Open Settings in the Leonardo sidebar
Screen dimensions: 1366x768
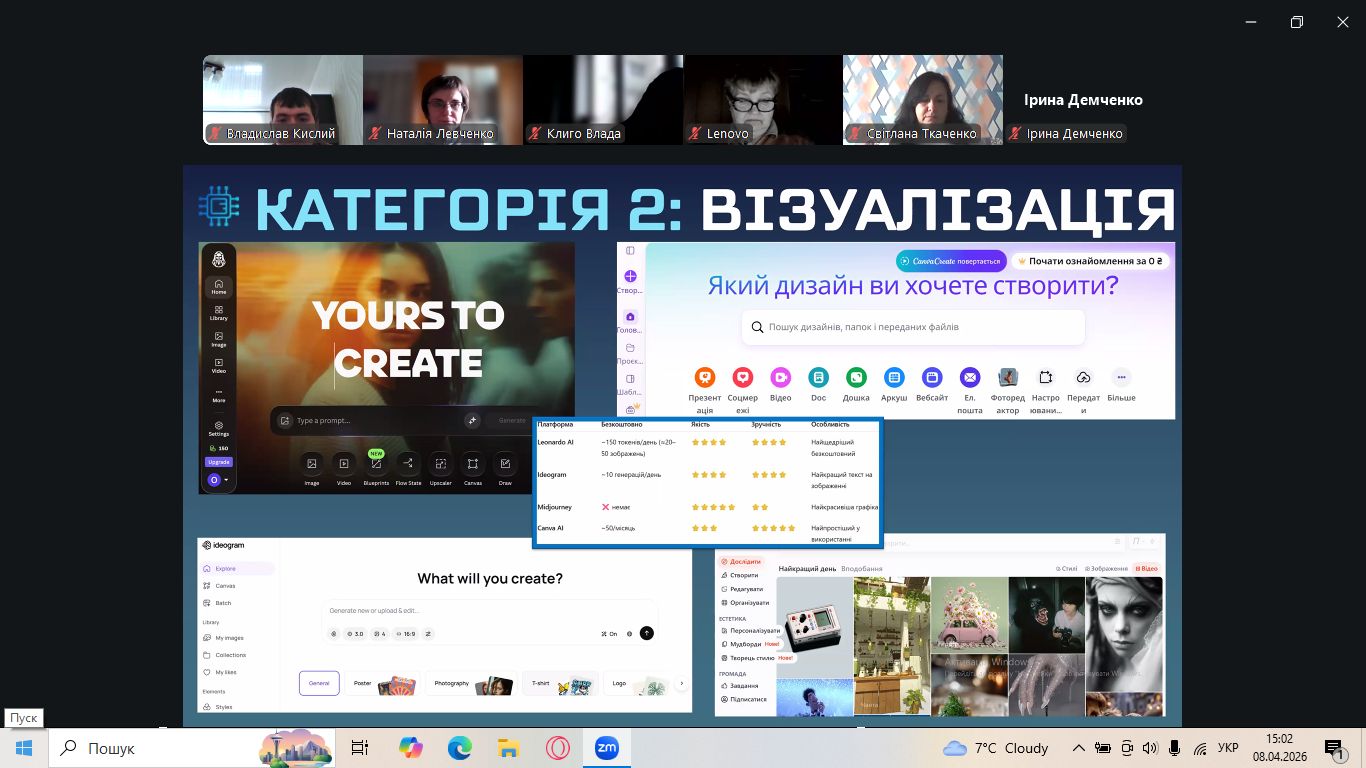218,429
